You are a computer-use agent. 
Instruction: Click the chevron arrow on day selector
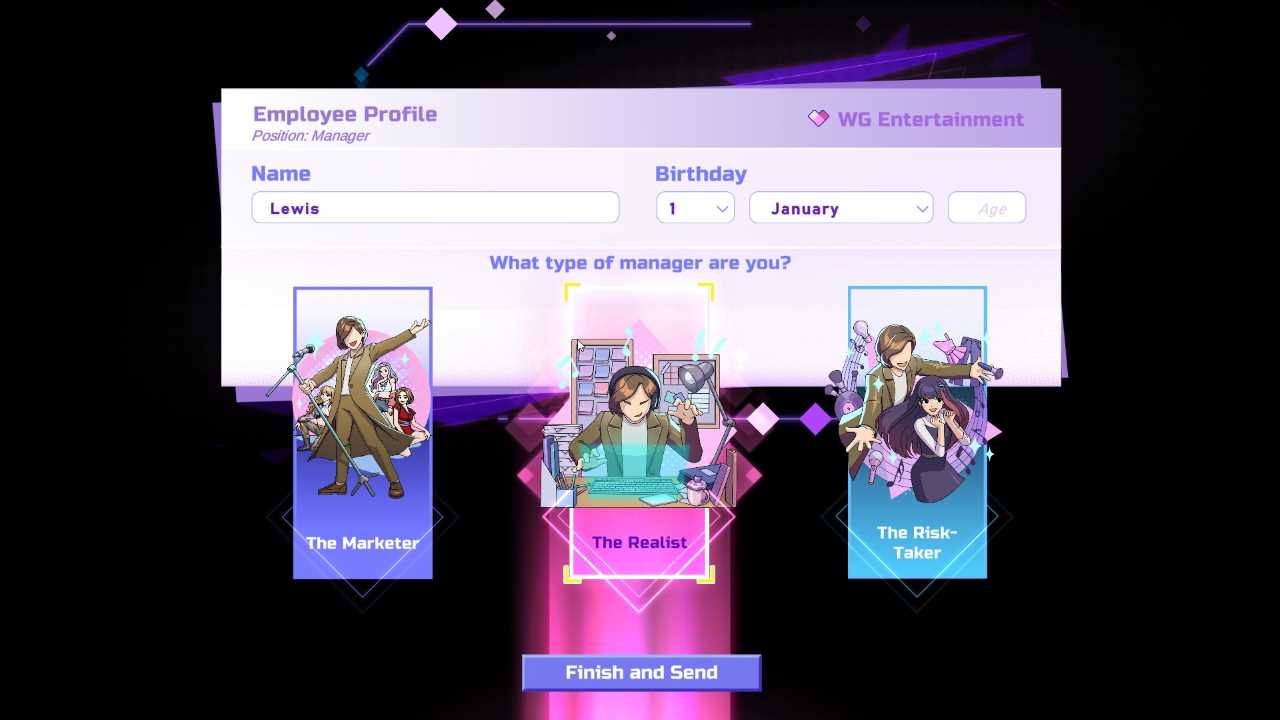[x=722, y=209]
